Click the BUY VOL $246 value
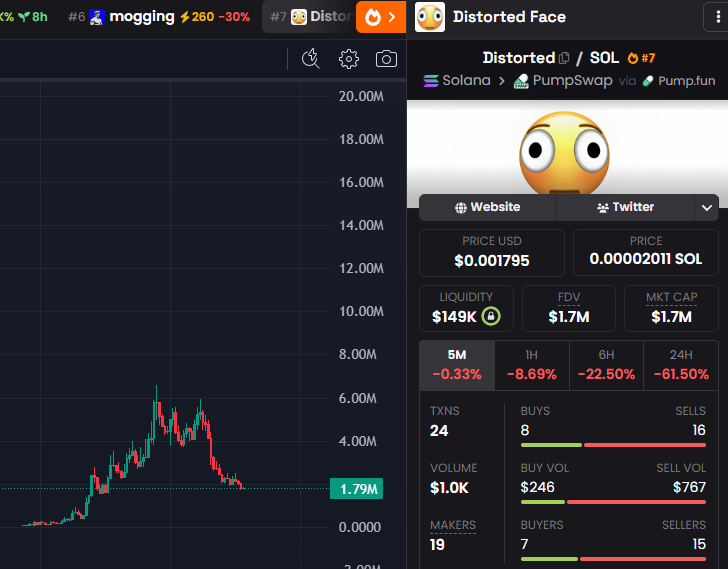 [538, 487]
